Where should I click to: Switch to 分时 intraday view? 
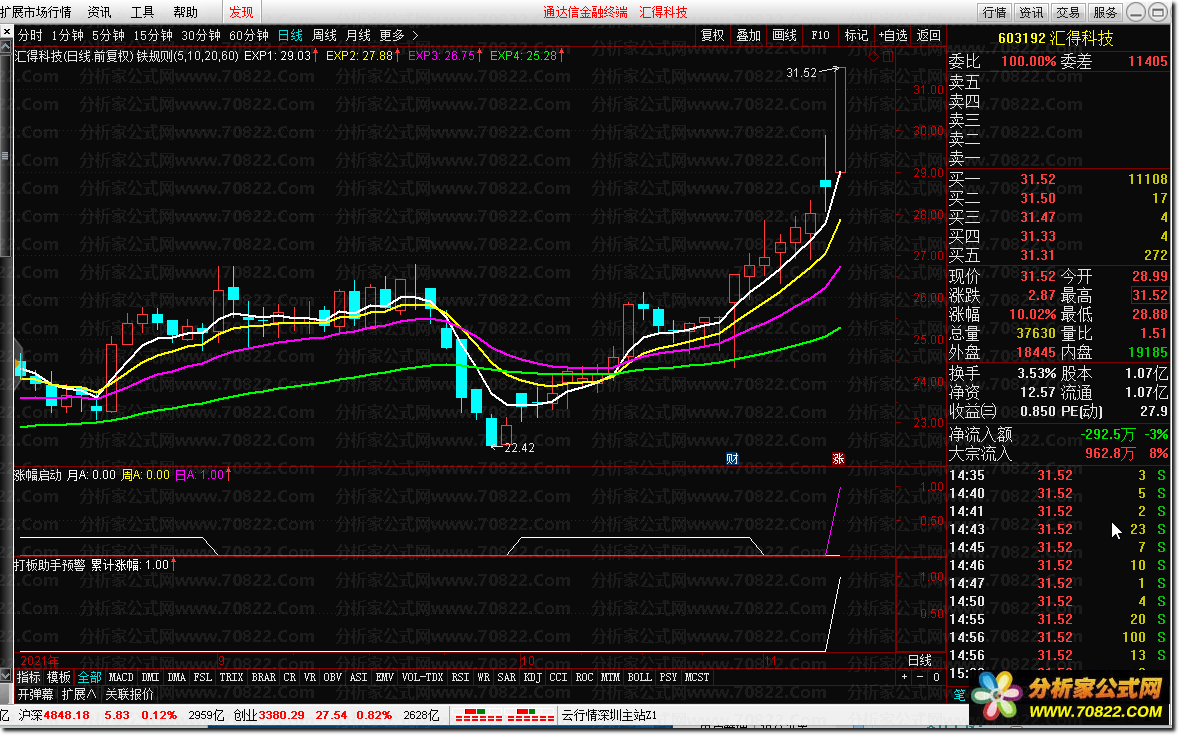pyautogui.click(x=30, y=35)
